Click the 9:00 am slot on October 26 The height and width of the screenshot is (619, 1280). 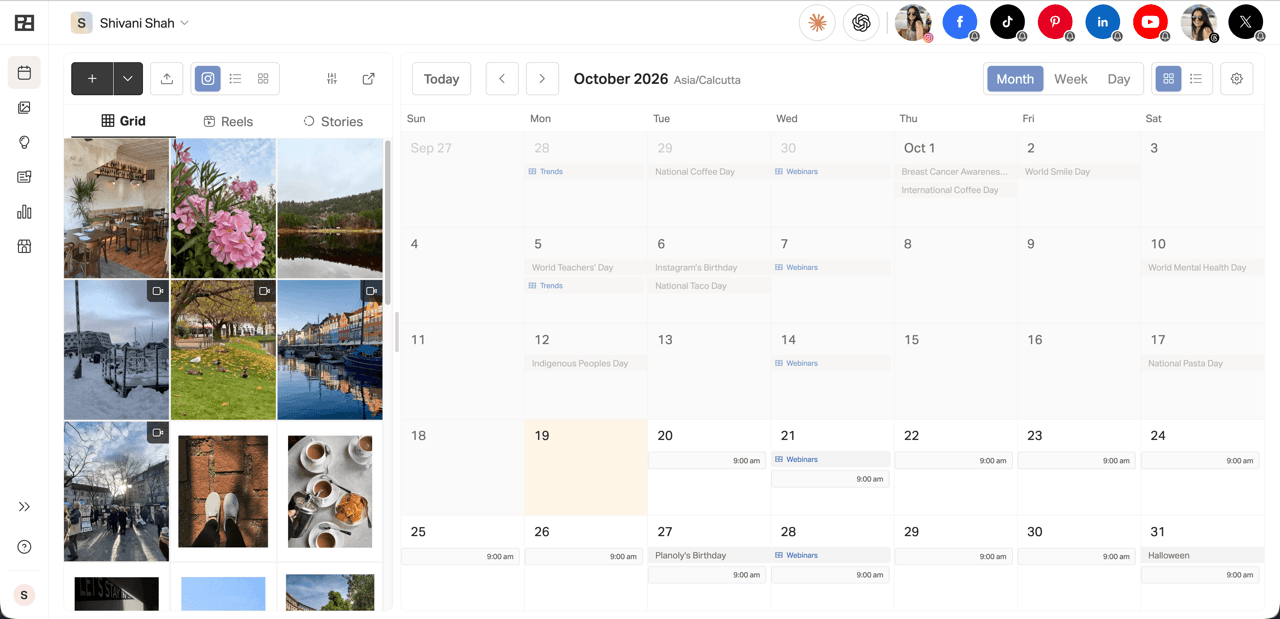pyautogui.click(x=584, y=557)
